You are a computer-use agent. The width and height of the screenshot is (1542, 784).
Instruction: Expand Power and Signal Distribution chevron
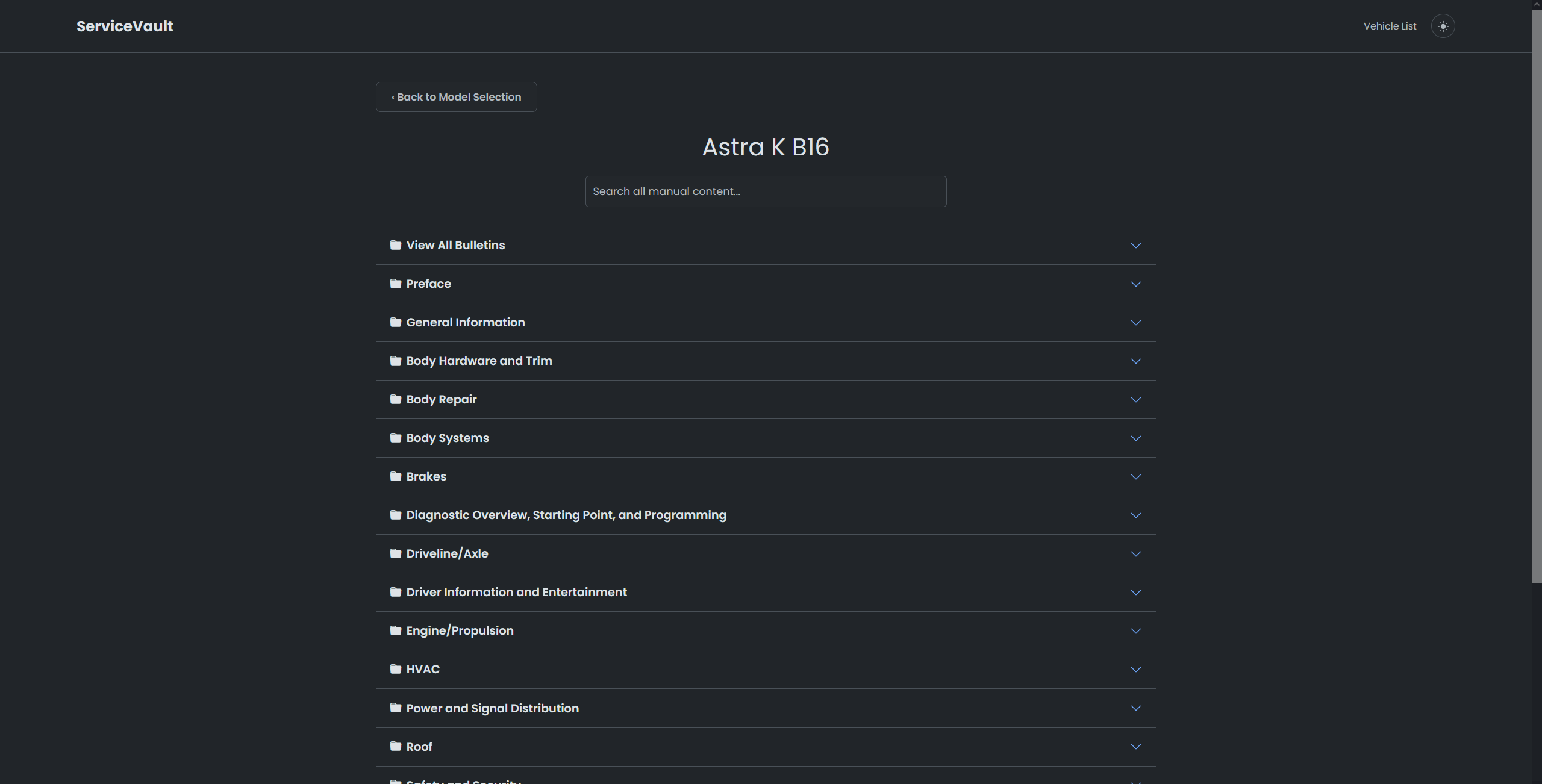[x=1135, y=708]
